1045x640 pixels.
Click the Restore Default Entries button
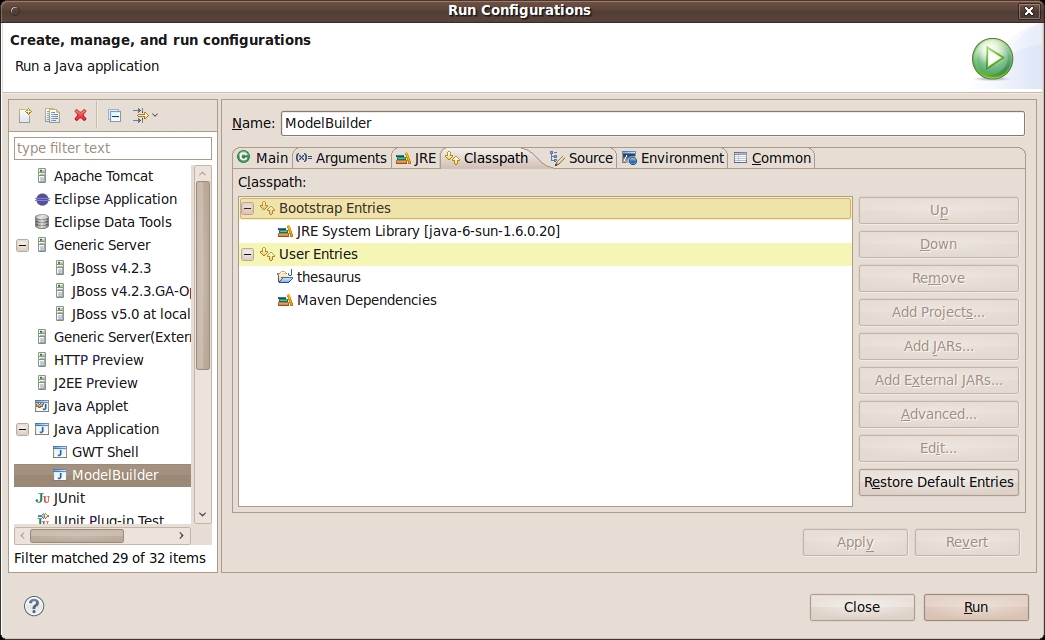click(x=938, y=482)
